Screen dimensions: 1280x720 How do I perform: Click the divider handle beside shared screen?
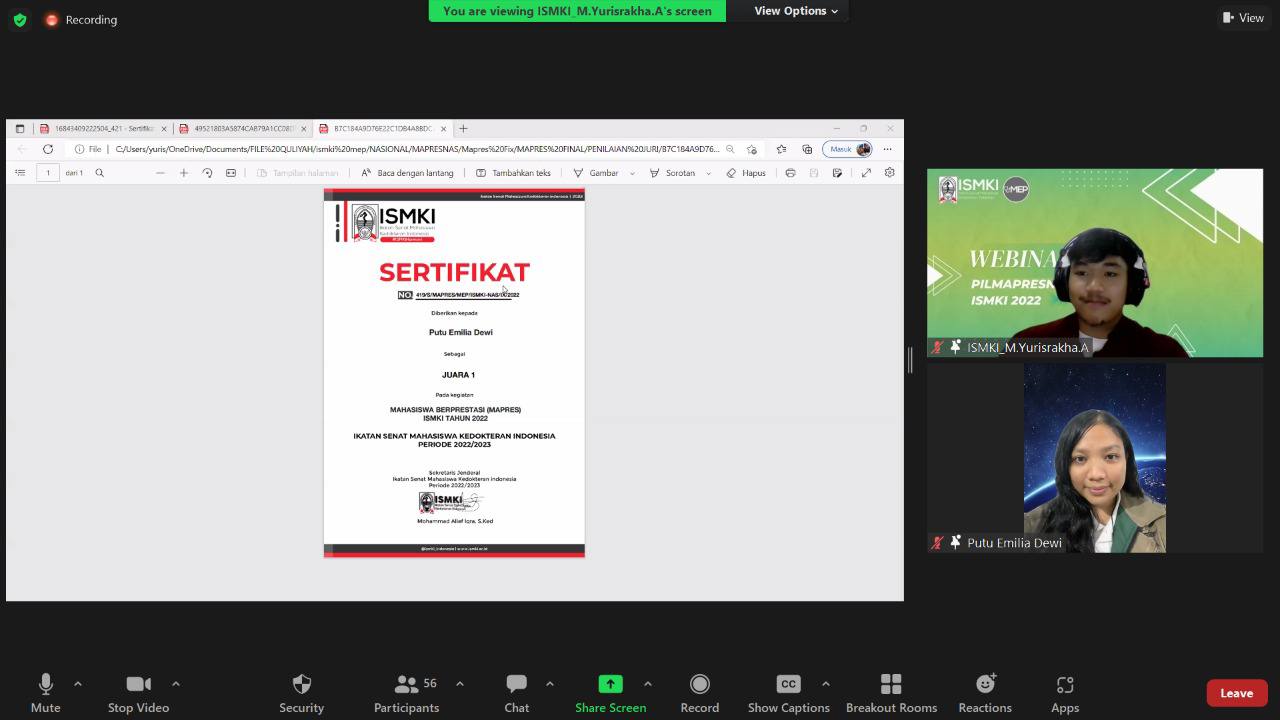[910, 360]
